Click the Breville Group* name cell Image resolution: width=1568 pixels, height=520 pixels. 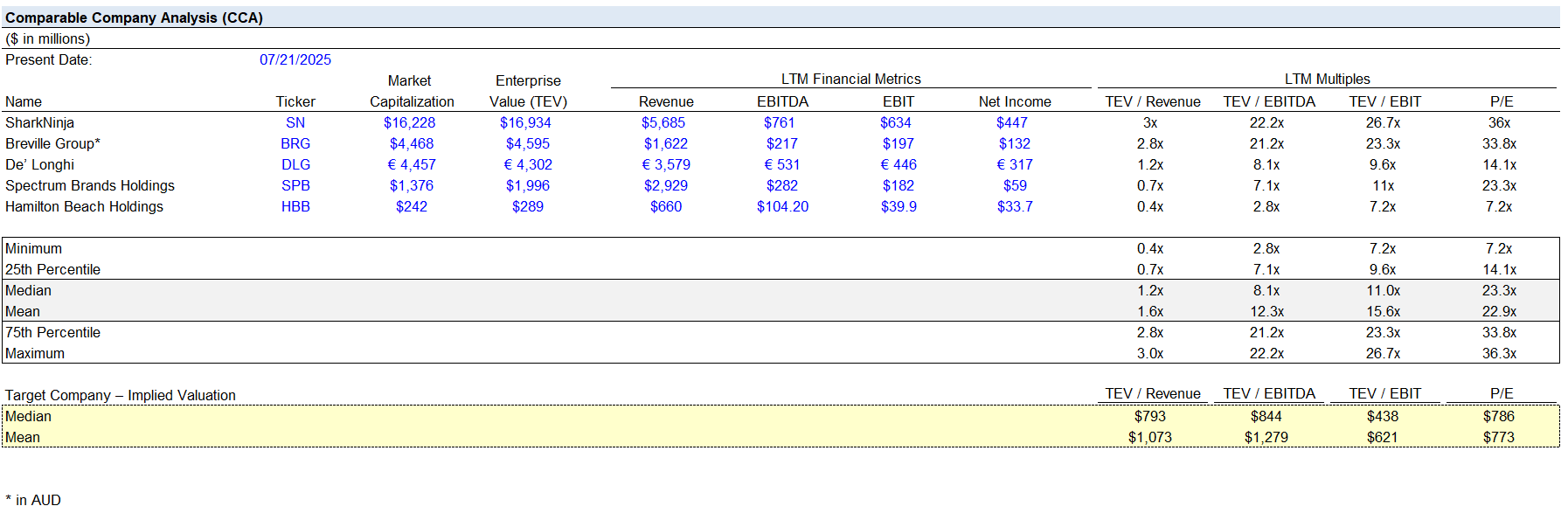tap(52, 143)
